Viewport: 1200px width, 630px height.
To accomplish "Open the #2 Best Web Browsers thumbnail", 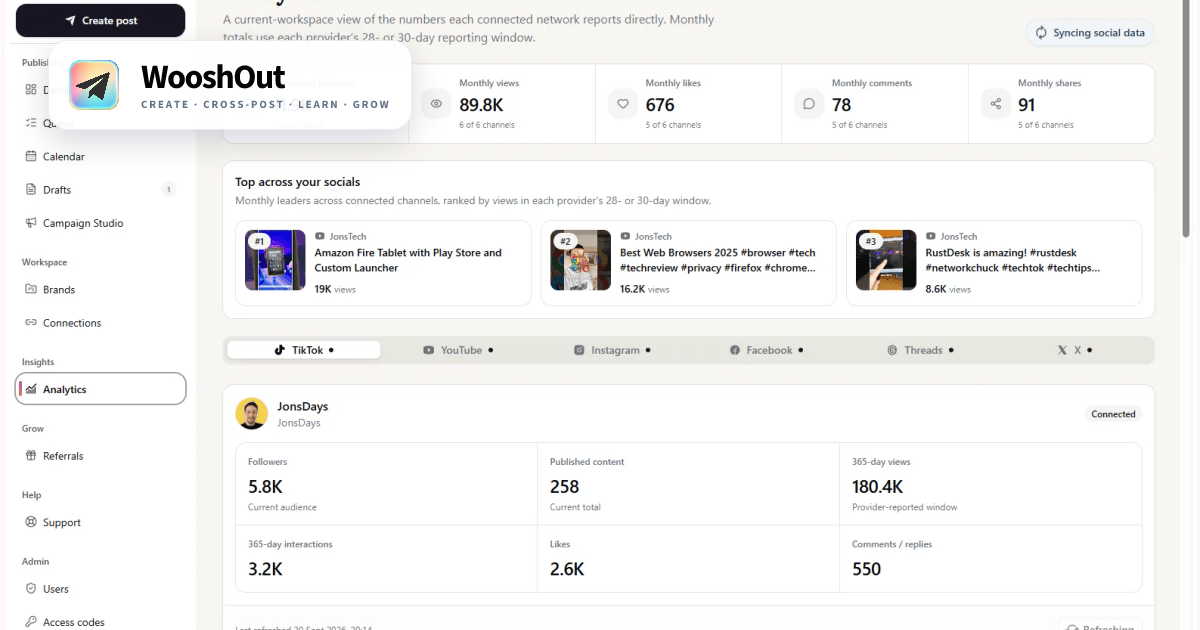I will (580, 260).
